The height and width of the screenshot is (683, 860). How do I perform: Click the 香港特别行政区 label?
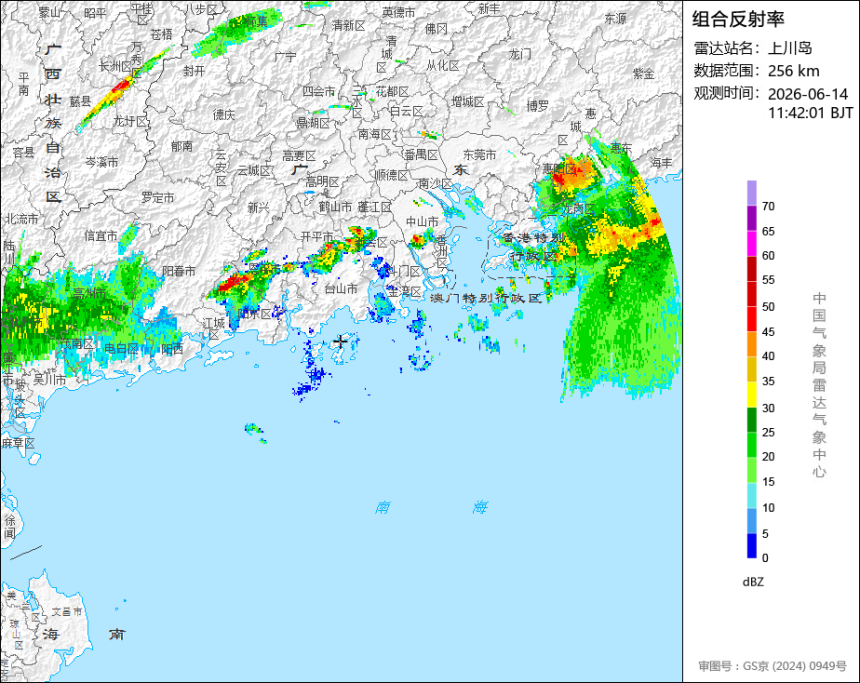click(533, 246)
